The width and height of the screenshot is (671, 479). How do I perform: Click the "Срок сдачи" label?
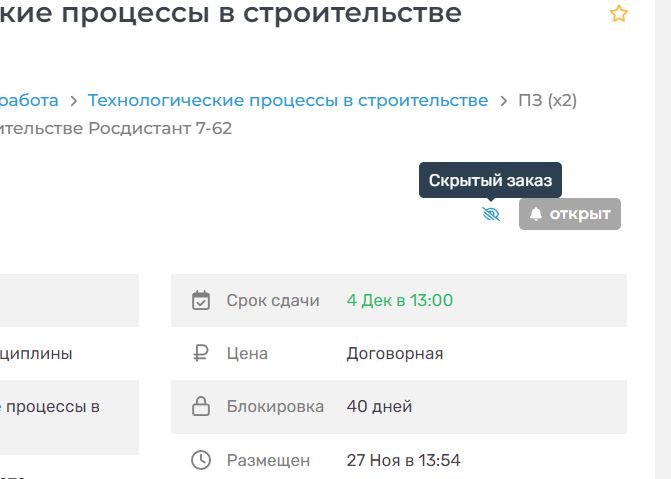click(x=273, y=300)
